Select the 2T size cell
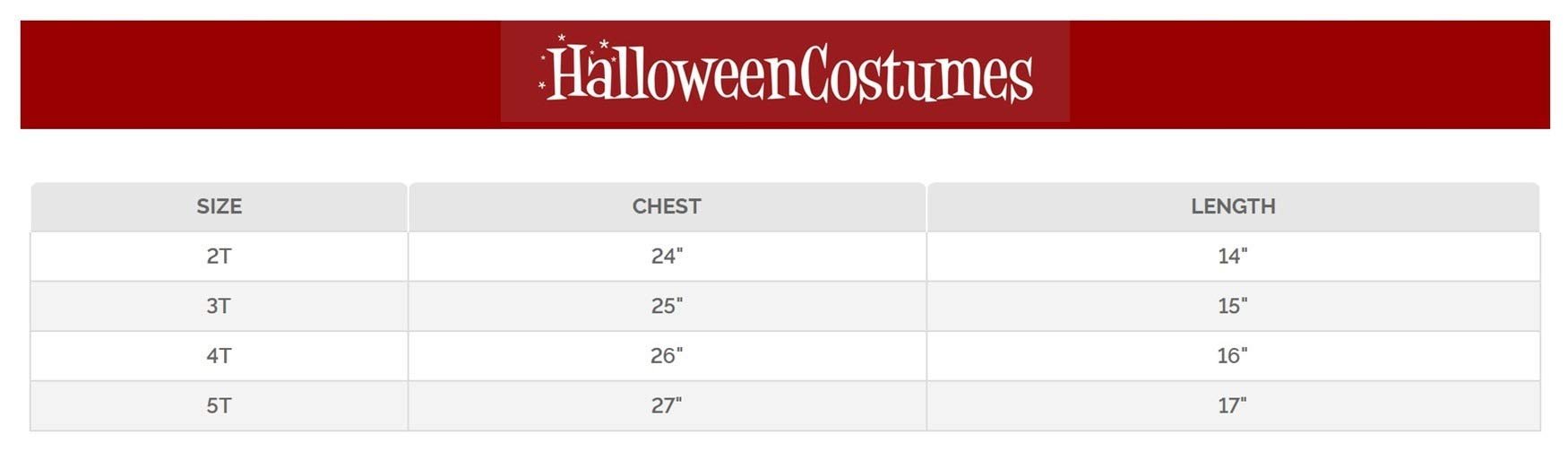1568x461 pixels. pyautogui.click(x=220, y=257)
